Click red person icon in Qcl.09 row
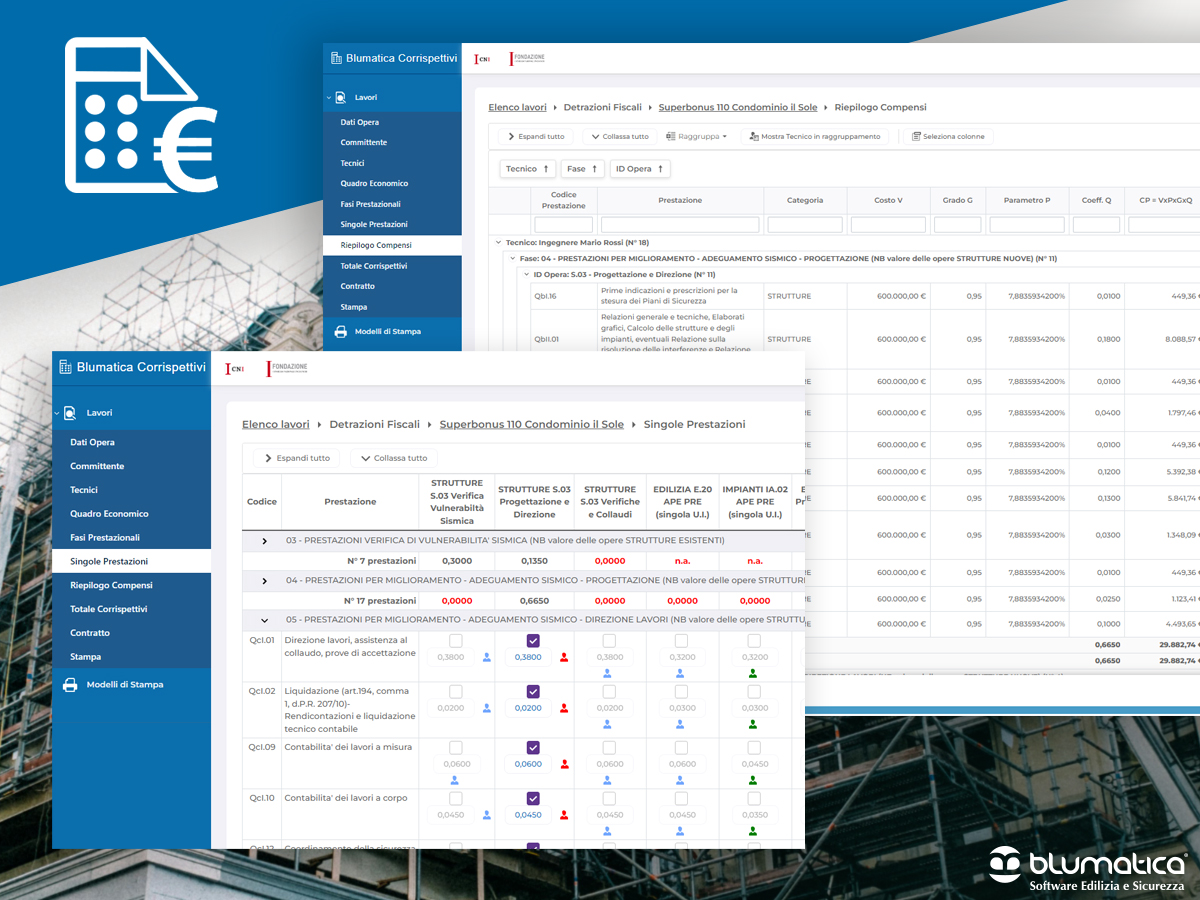 [x=564, y=764]
